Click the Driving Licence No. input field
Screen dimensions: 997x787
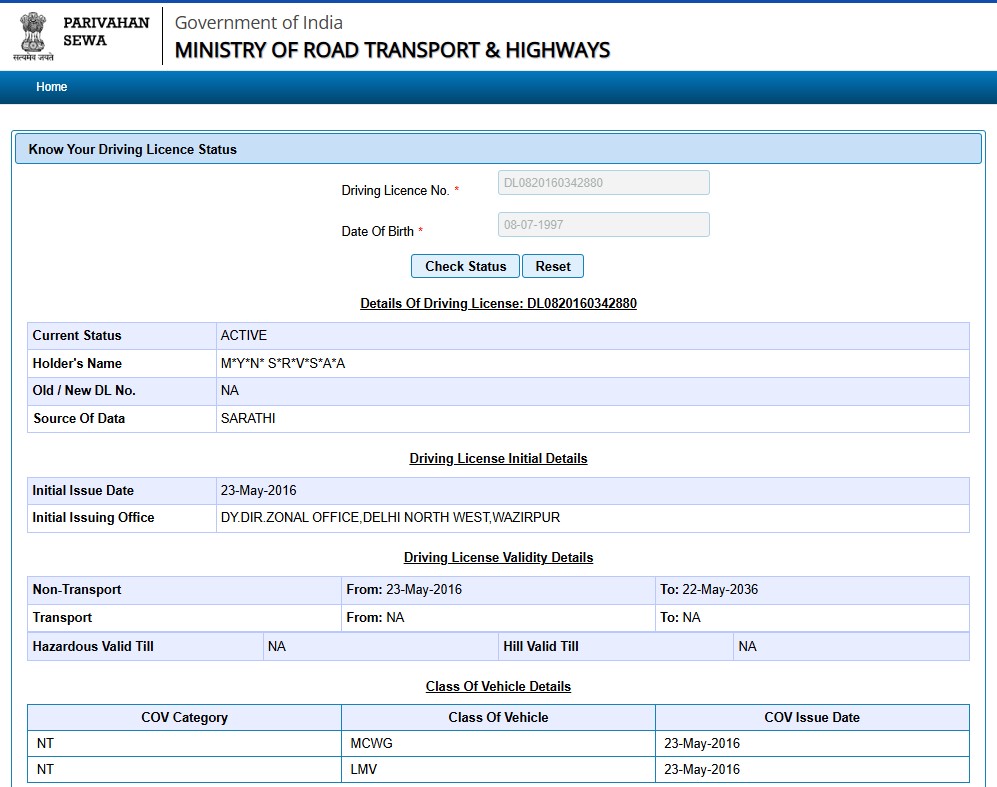pyautogui.click(x=603, y=183)
